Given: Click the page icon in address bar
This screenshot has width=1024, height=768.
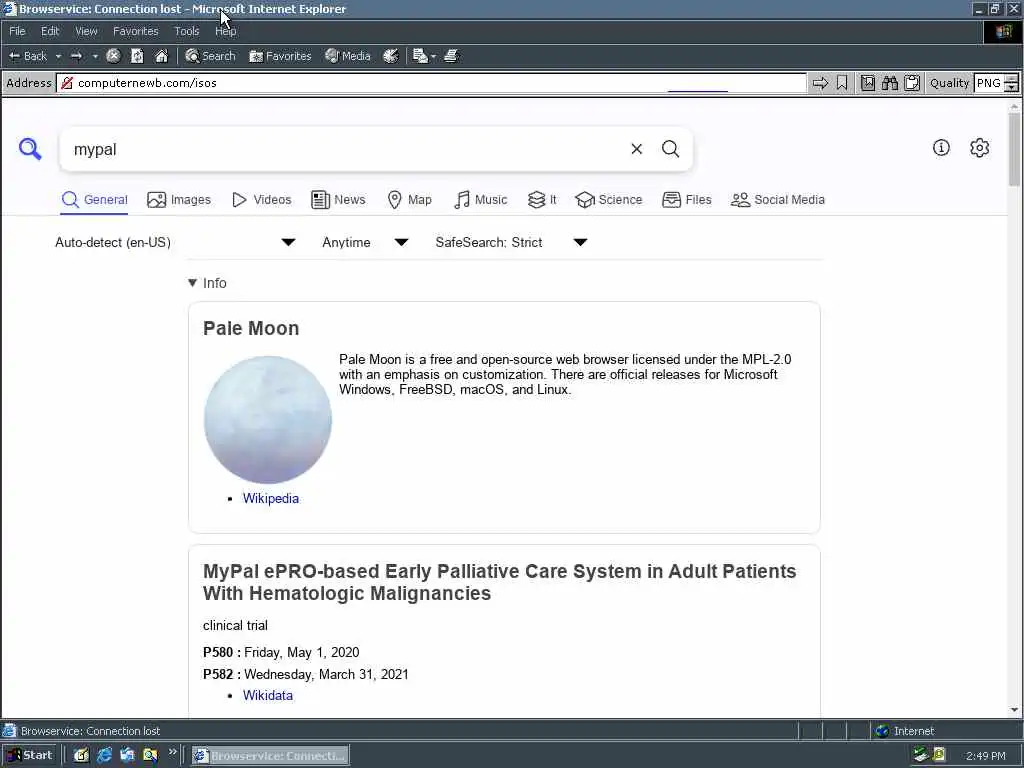Looking at the screenshot, I should click(67, 83).
